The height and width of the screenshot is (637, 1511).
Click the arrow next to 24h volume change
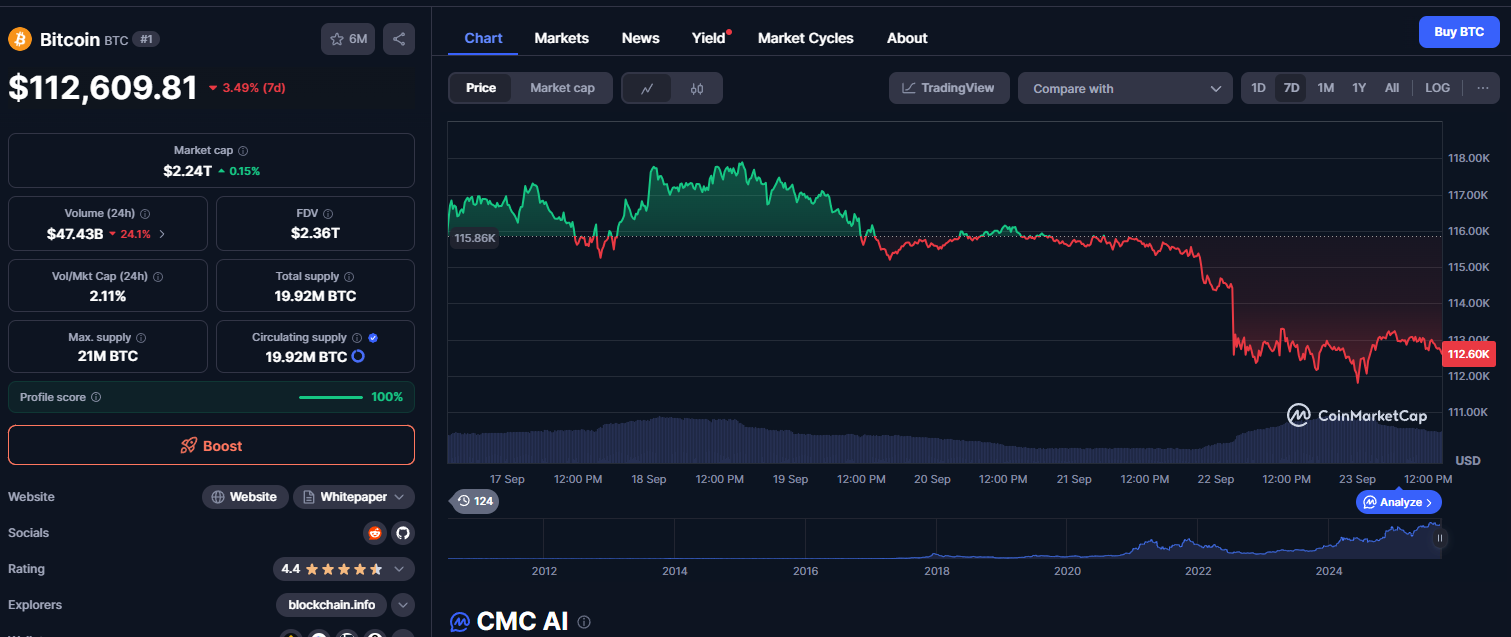click(x=162, y=234)
